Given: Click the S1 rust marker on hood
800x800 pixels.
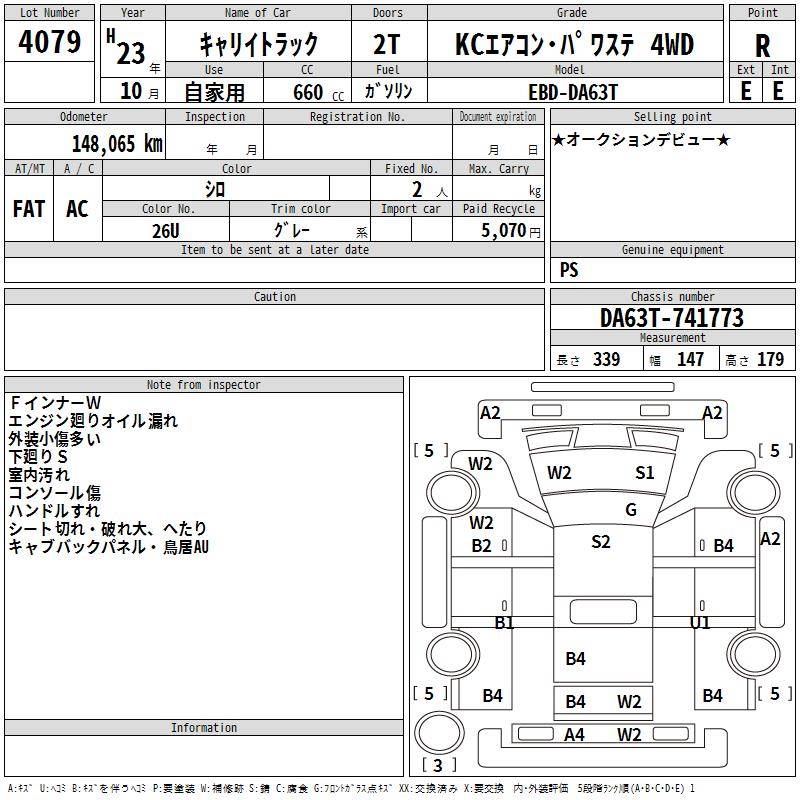Looking at the screenshot, I should (644, 473).
